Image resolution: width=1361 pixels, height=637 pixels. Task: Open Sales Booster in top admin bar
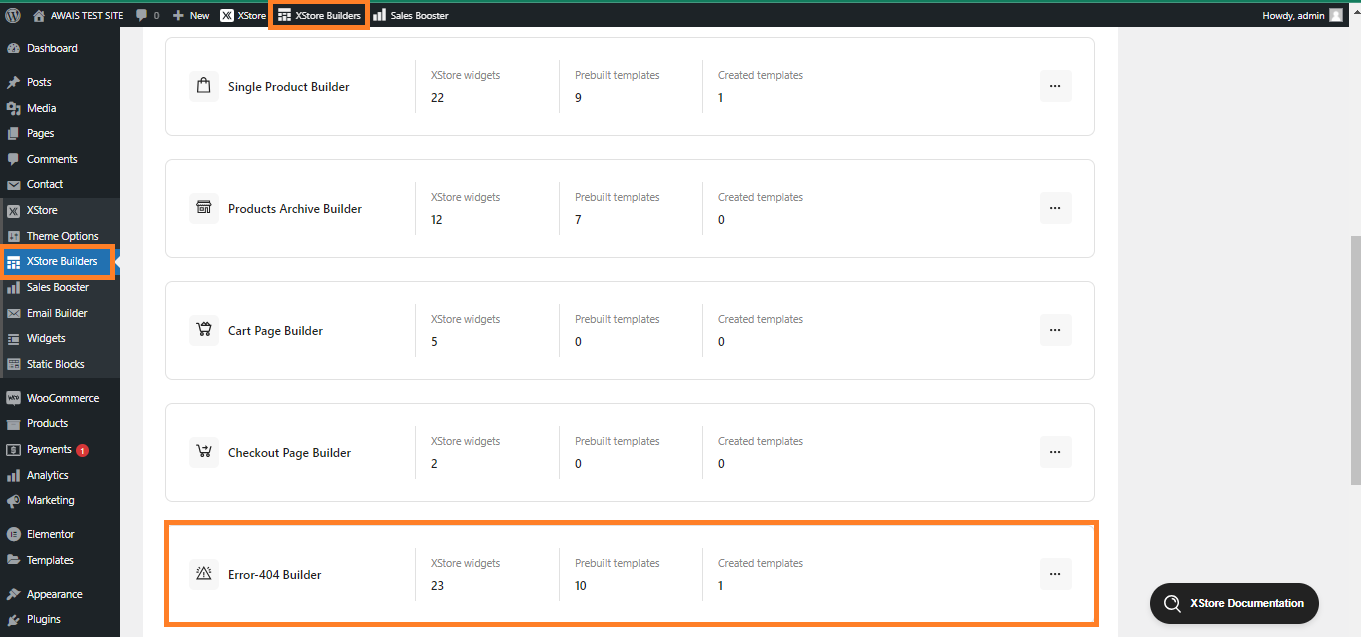pyautogui.click(x=411, y=15)
